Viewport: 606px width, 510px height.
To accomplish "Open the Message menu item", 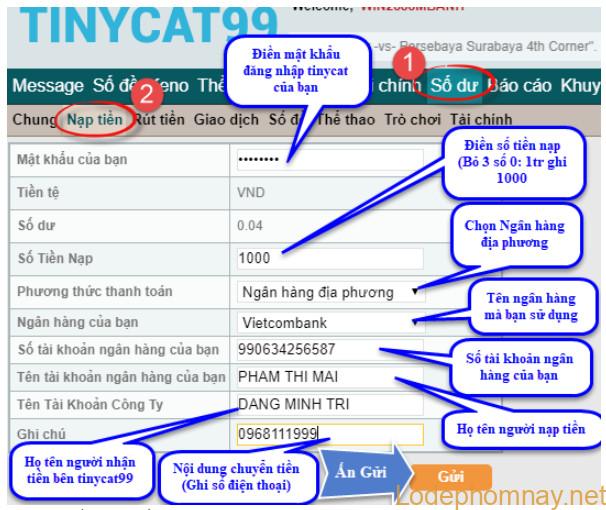I will (48, 85).
